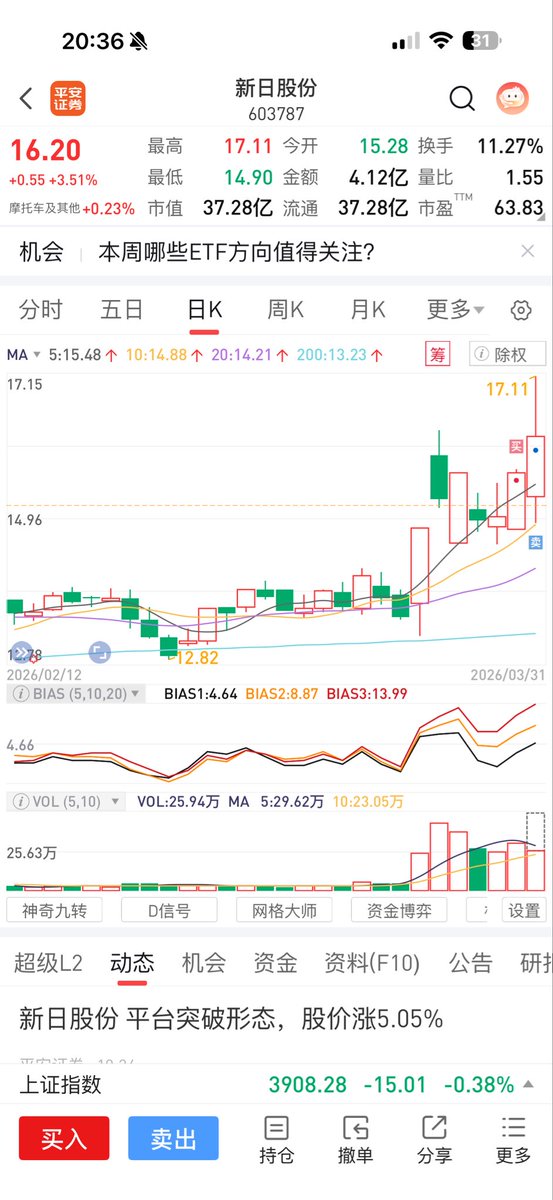This screenshot has height=1200, width=553.
Task: Tap the info icon beside 除权
Action: tap(482, 354)
